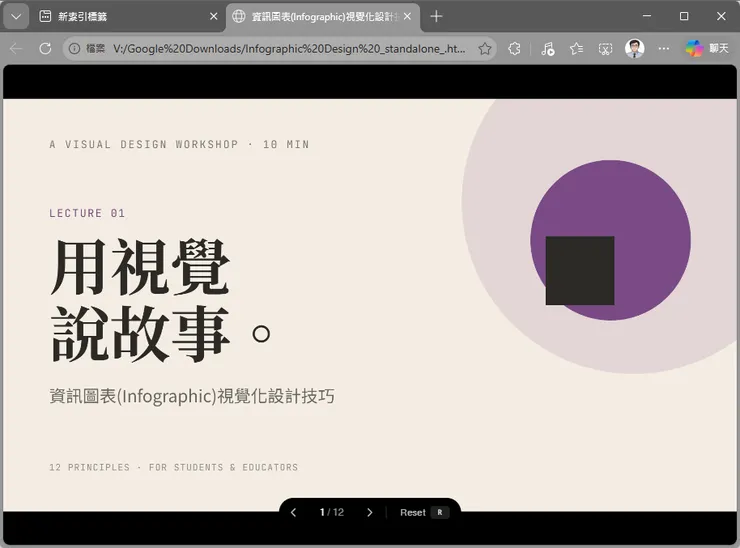Close the Infographic tab

pyautogui.click(x=407, y=17)
